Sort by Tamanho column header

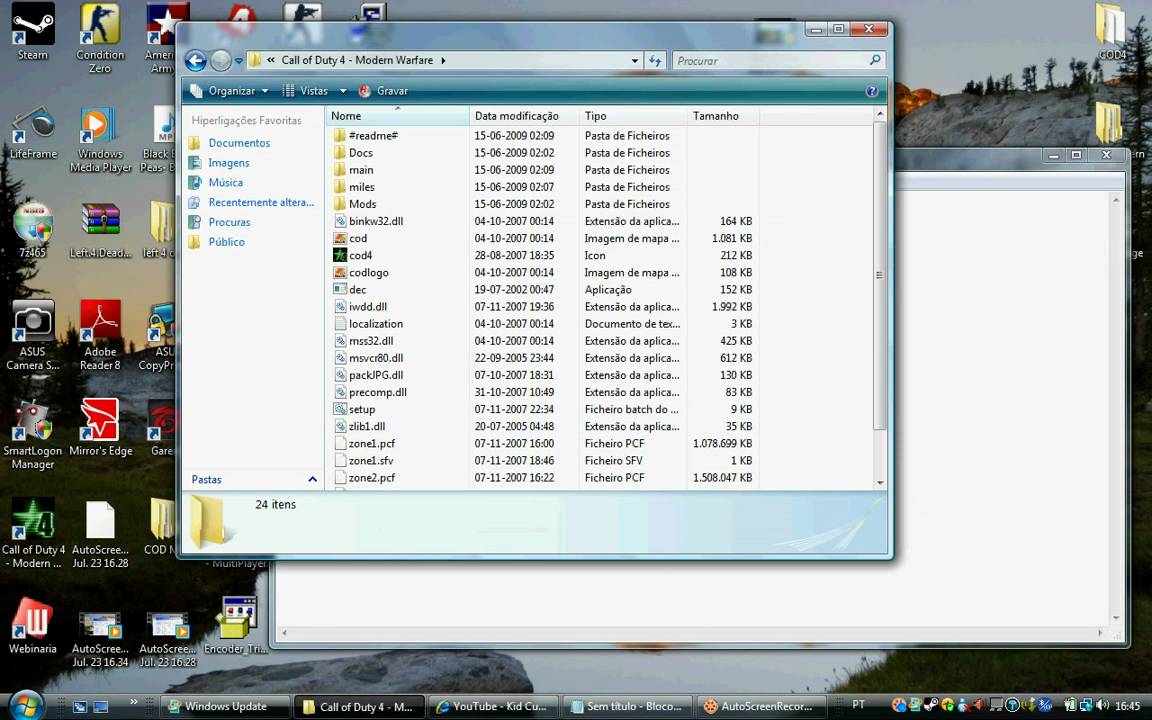(x=722, y=116)
